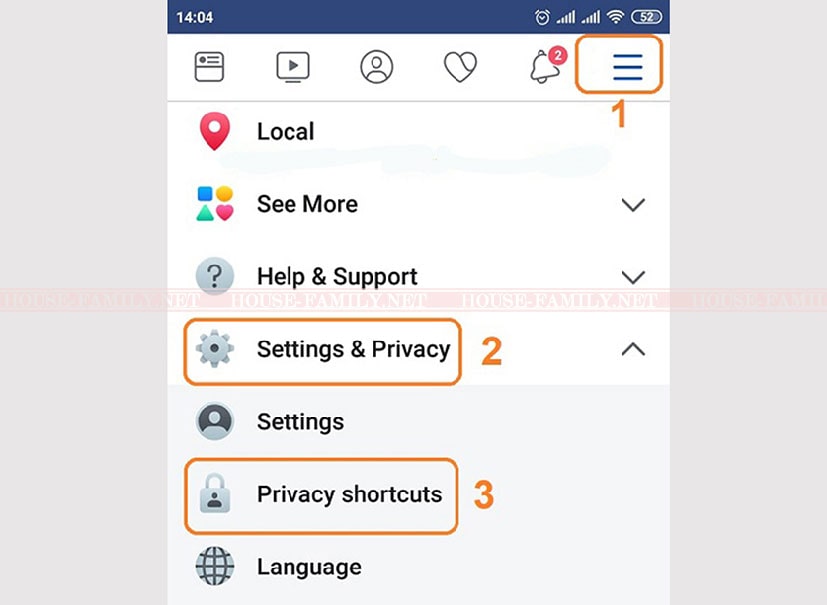Collapse Settings & Privacy with up chevron
The image size is (827, 605).
click(x=633, y=349)
